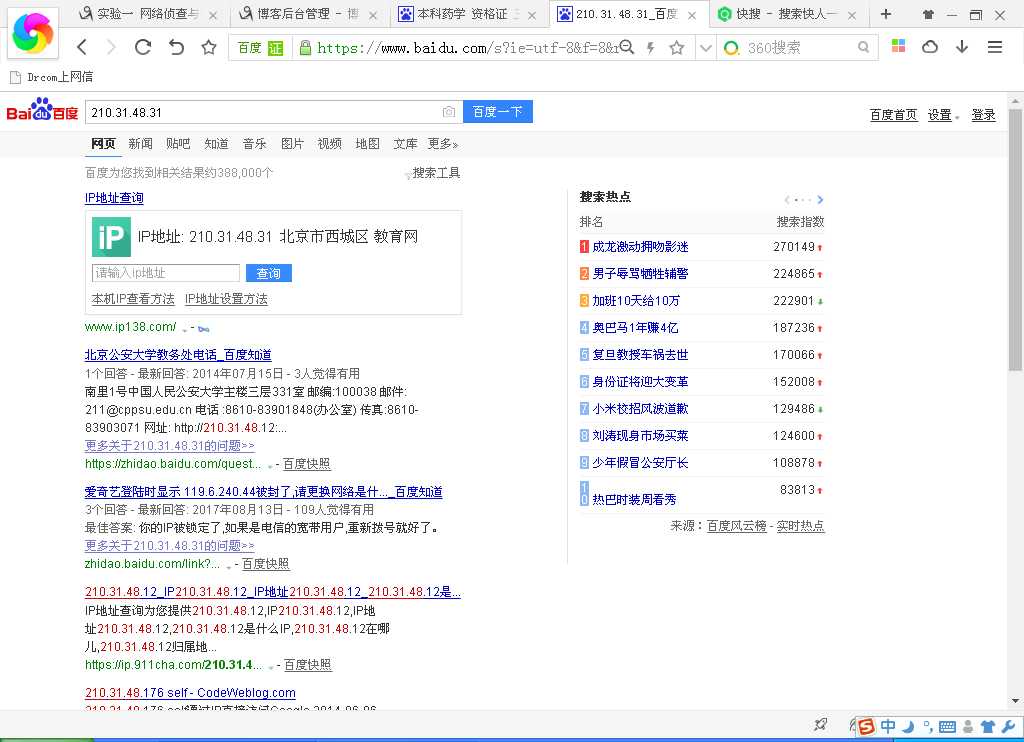Click the browser forward arrow
This screenshot has height=742, width=1024.
click(x=111, y=47)
